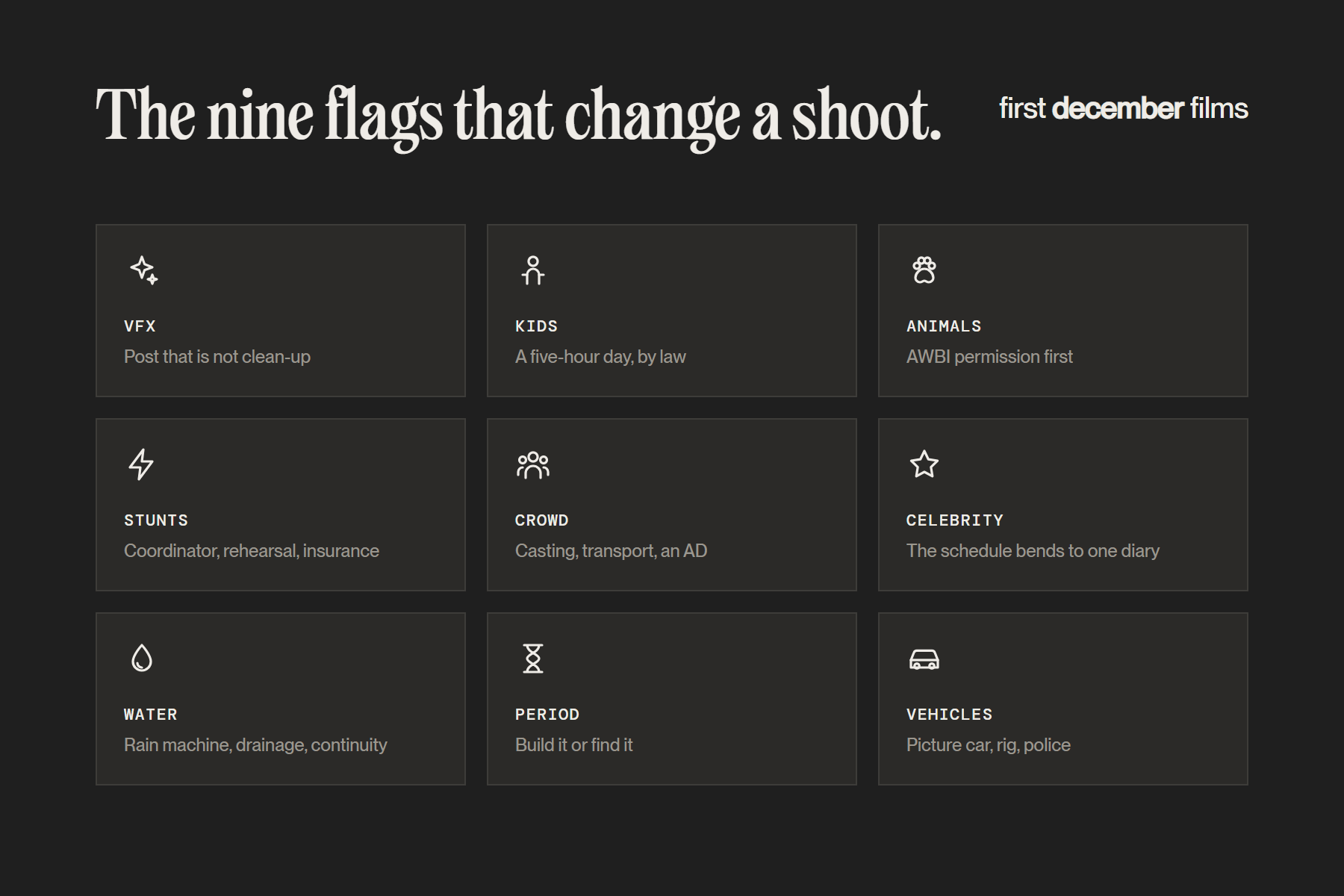Viewport: 1344px width, 896px height.
Task: Select the VFX card title
Action: pos(140,326)
